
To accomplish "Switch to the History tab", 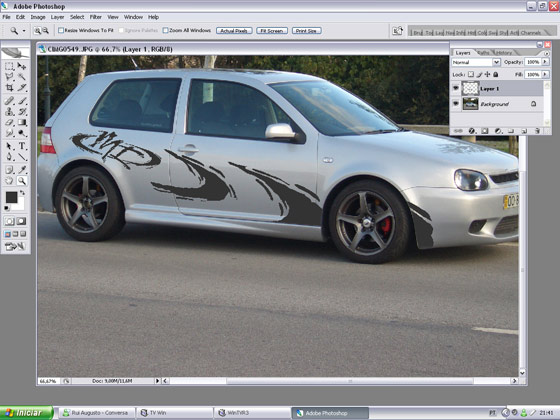I will [x=504, y=52].
